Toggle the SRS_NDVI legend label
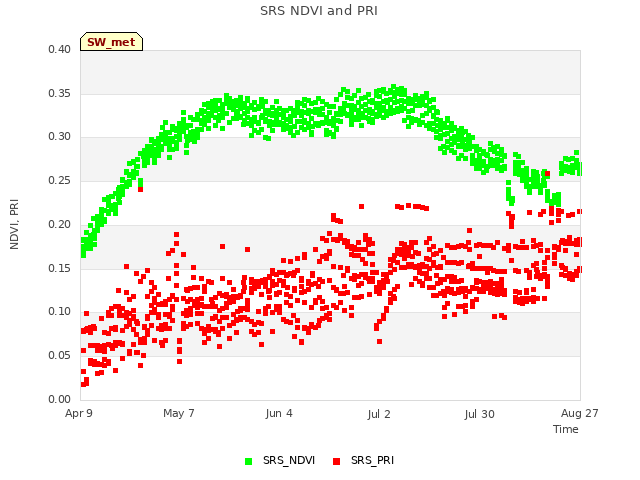This screenshot has height=480, width=640. pos(289,460)
